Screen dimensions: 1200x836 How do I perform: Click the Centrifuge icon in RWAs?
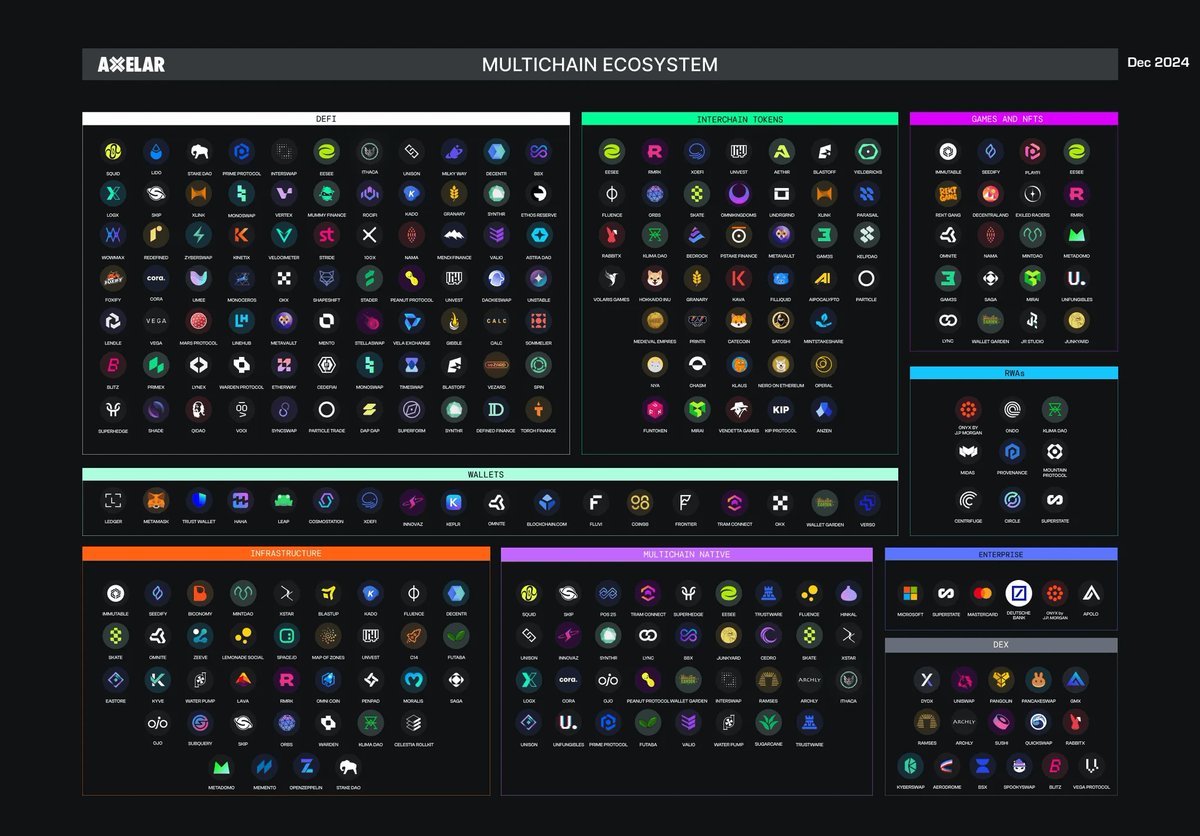pos(969,499)
